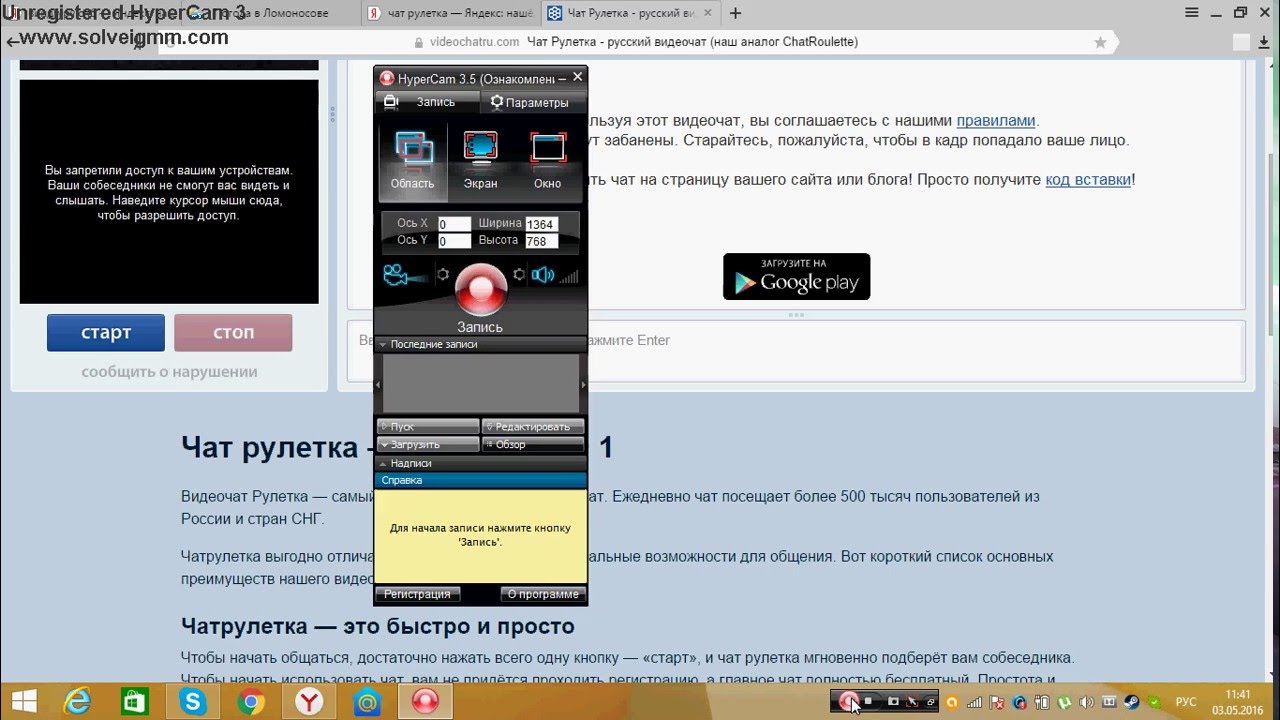Open the Windows Start button
This screenshot has width=1280, height=720.
click(23, 703)
